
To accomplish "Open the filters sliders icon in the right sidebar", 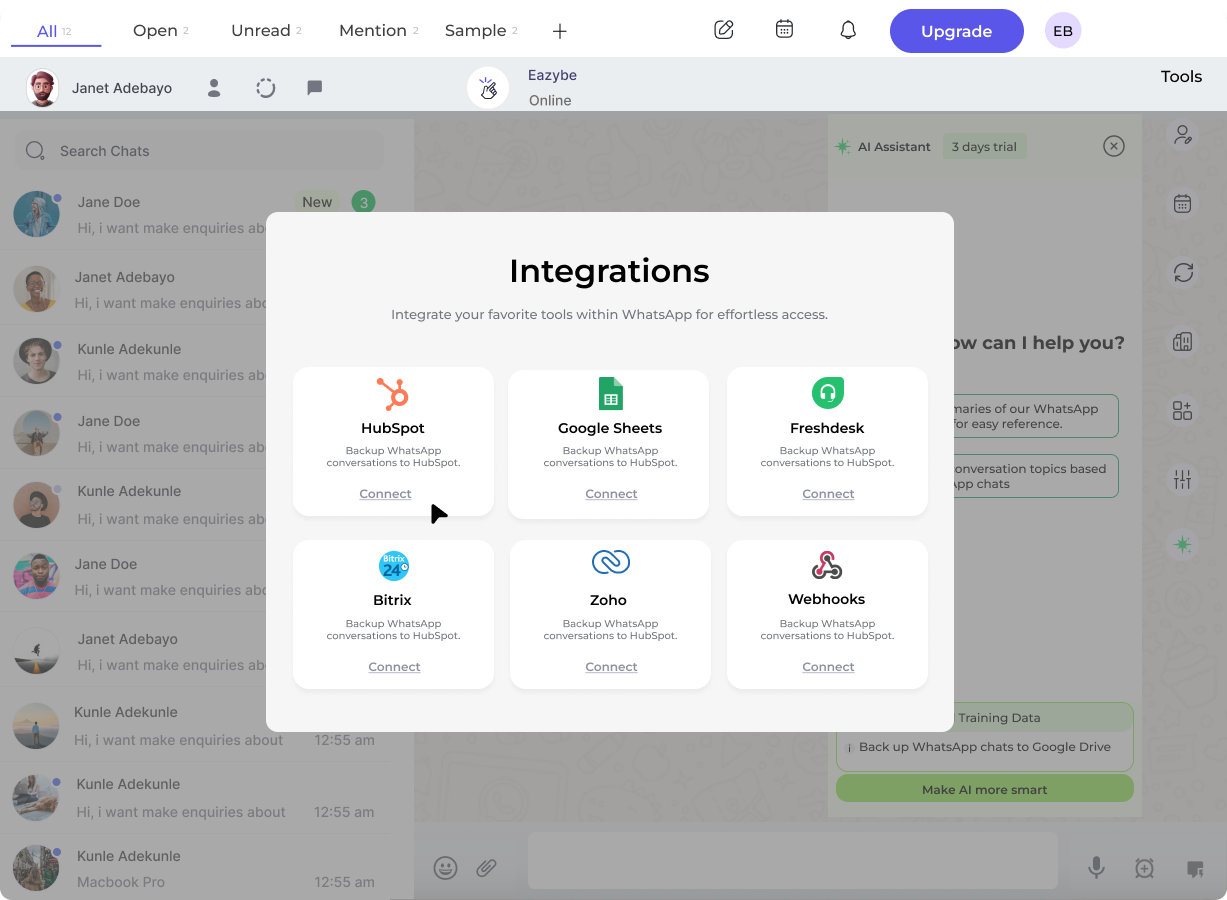I will [1183, 480].
